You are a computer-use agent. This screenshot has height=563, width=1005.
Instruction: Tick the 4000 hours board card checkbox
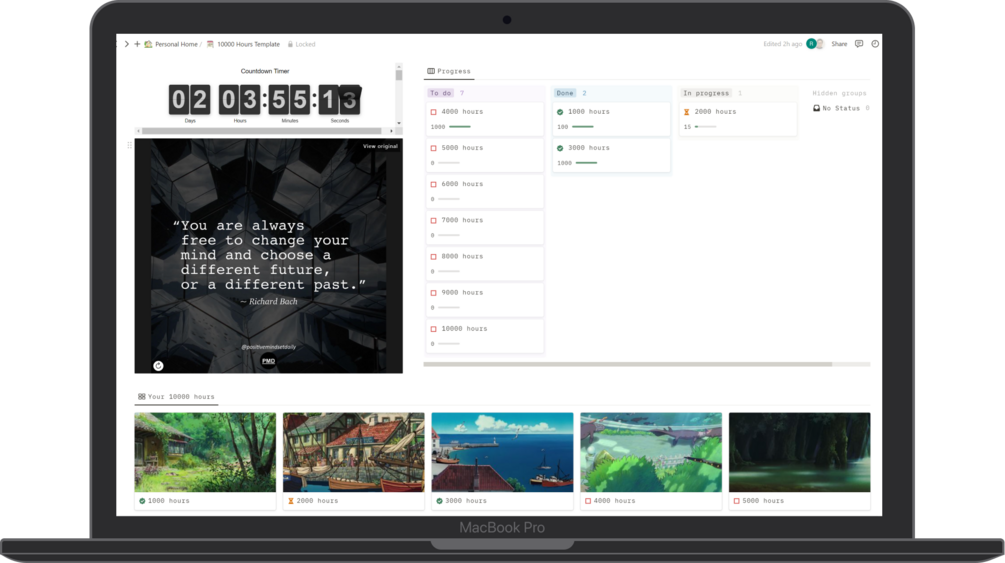click(x=433, y=112)
